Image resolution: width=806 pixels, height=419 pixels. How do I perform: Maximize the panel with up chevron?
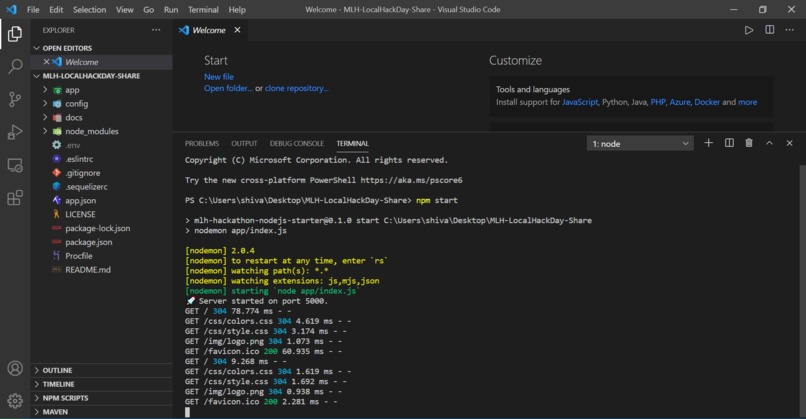click(769, 143)
